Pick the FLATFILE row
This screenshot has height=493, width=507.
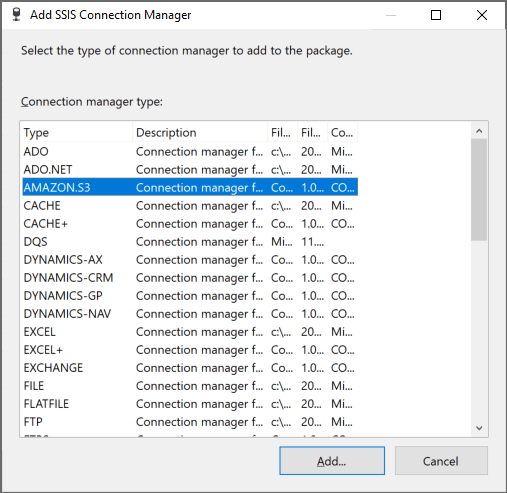(190, 404)
